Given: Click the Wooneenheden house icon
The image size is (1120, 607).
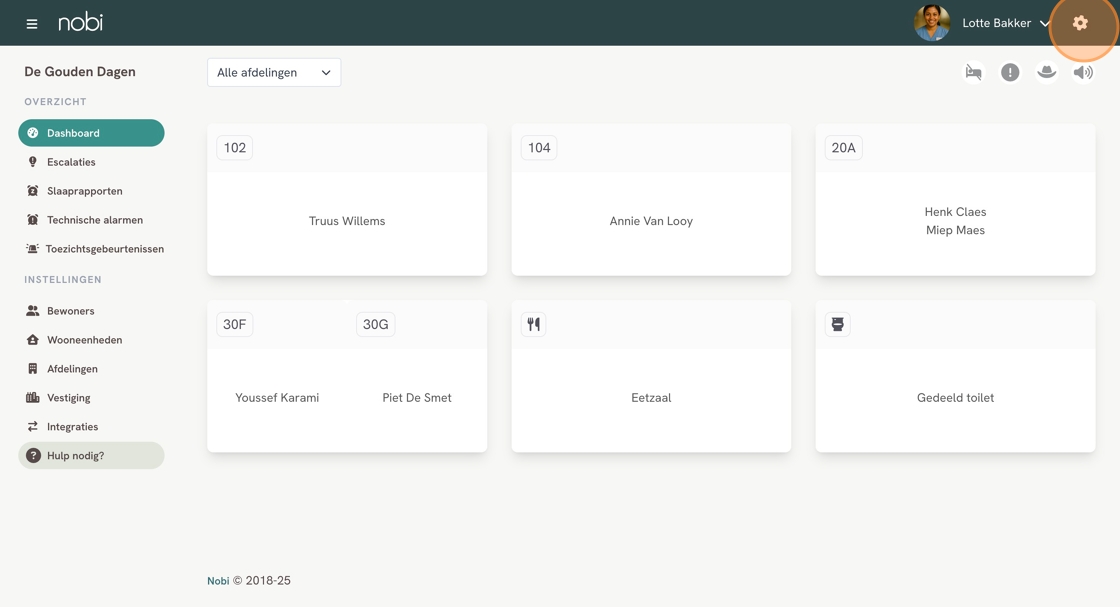Looking at the screenshot, I should coord(33,340).
